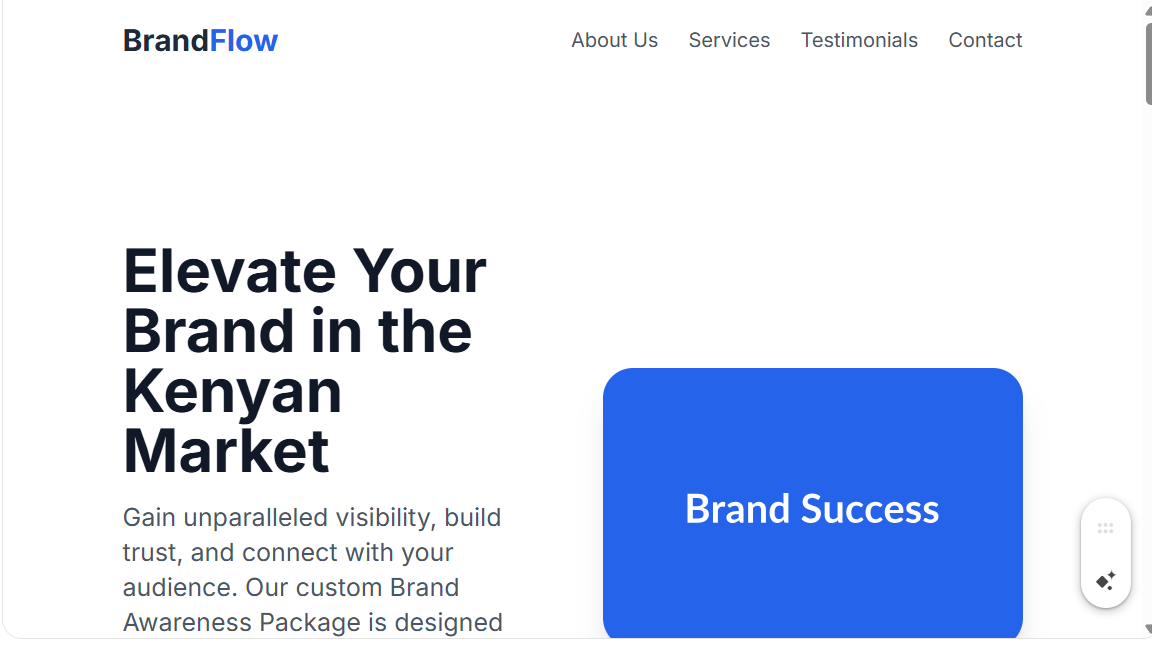Click the scroll-up arrow at top right
Viewport: 1152px width, 651px height.
[1148, 10]
